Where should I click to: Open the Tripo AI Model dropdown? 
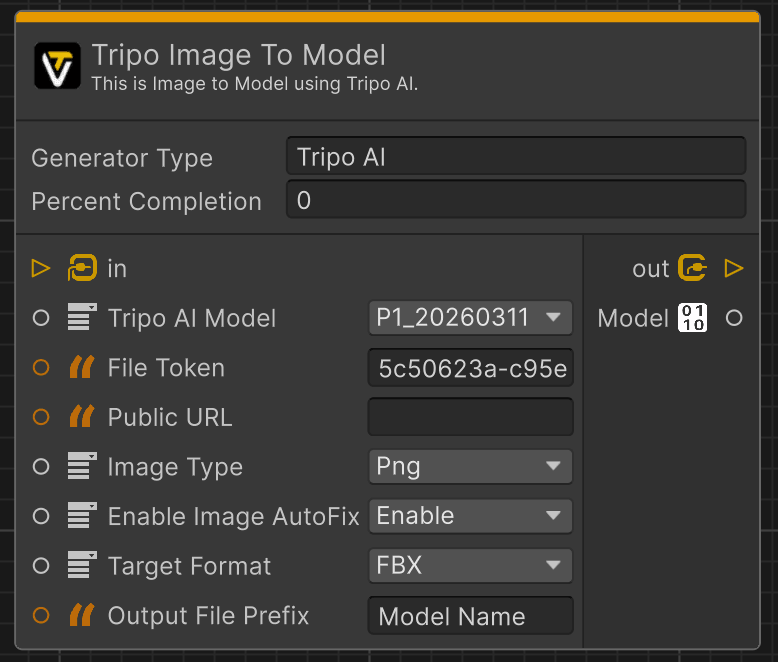470,318
